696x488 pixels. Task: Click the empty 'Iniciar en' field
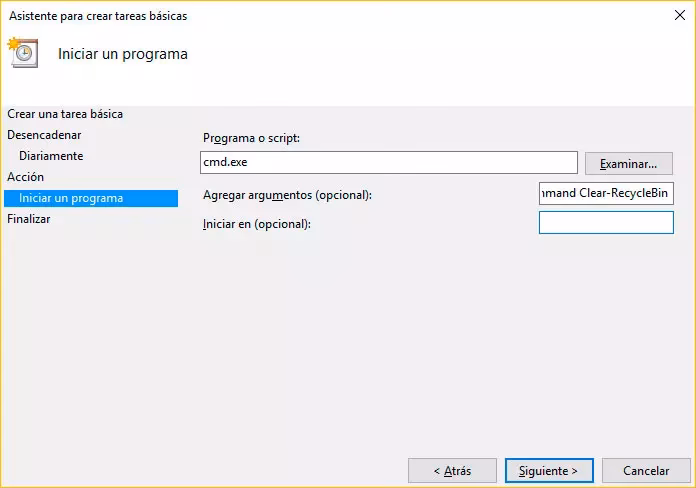click(605, 223)
